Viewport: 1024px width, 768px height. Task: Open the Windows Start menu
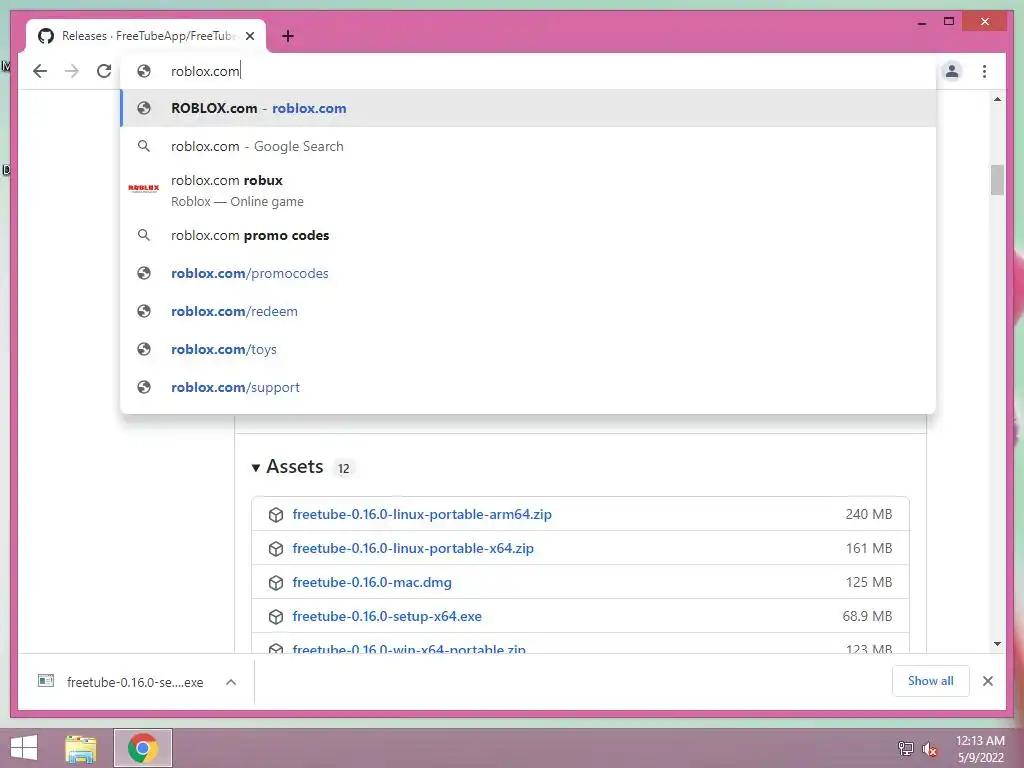tap(24, 748)
